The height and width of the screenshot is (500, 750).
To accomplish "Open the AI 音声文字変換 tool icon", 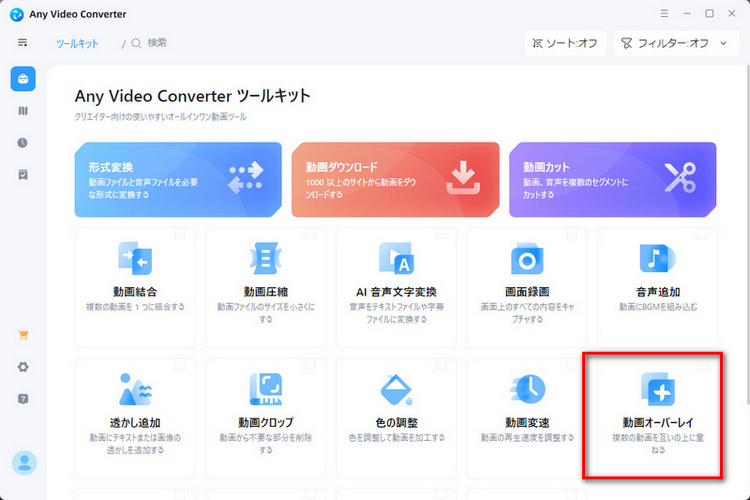I will pyautogui.click(x=397, y=258).
